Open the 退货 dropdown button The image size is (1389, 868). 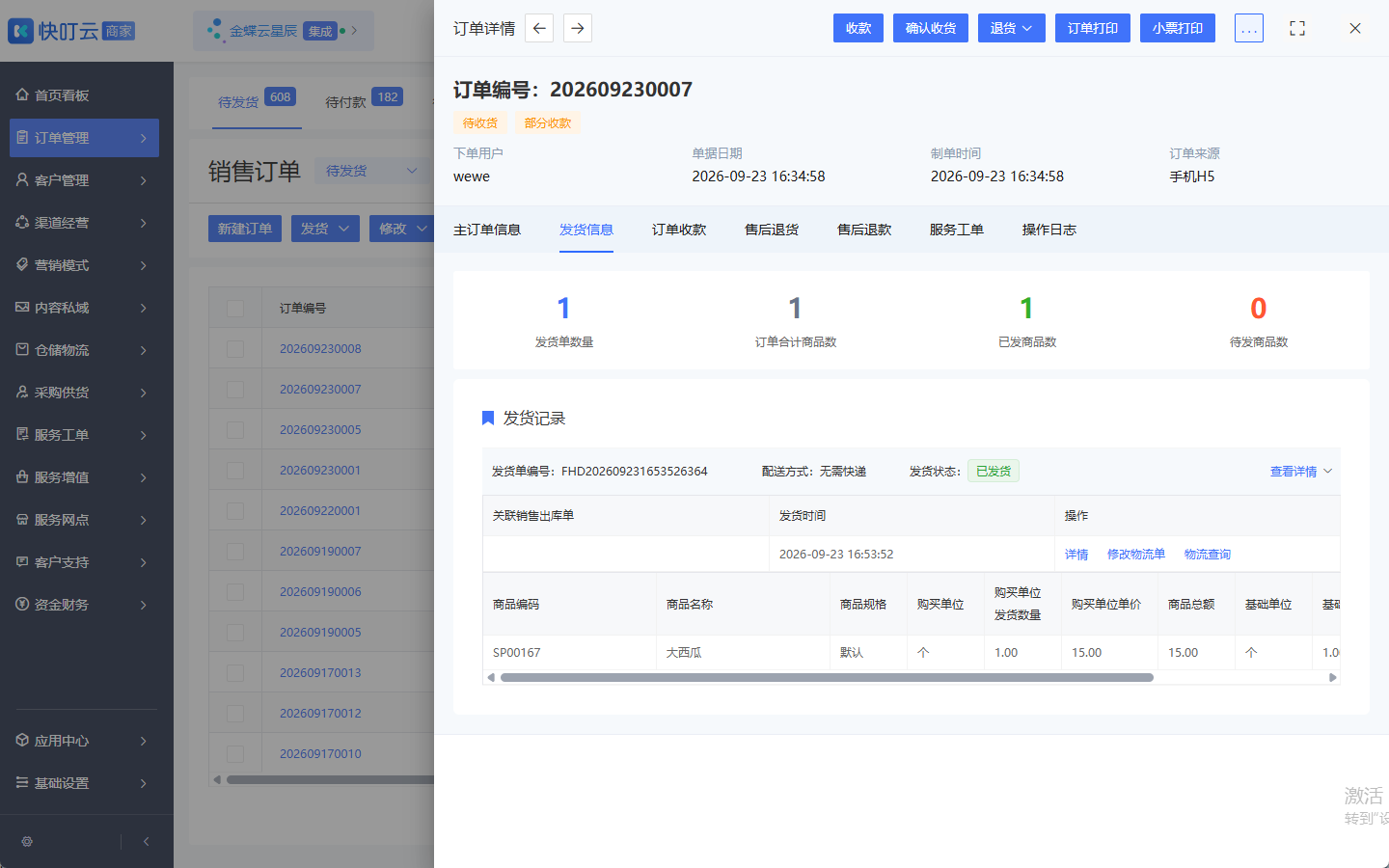pos(1011,28)
